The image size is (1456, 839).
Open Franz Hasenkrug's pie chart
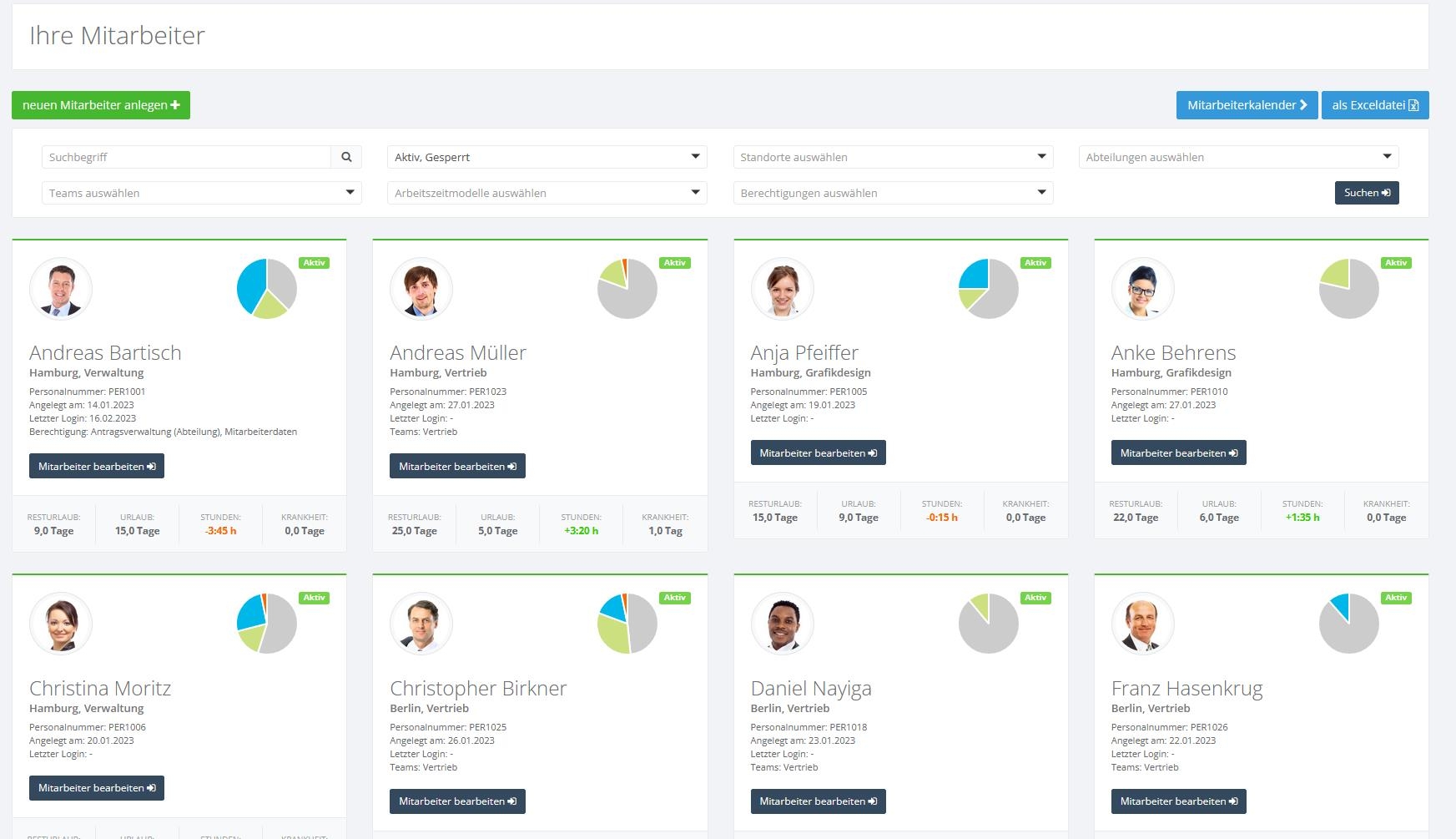[1349, 624]
